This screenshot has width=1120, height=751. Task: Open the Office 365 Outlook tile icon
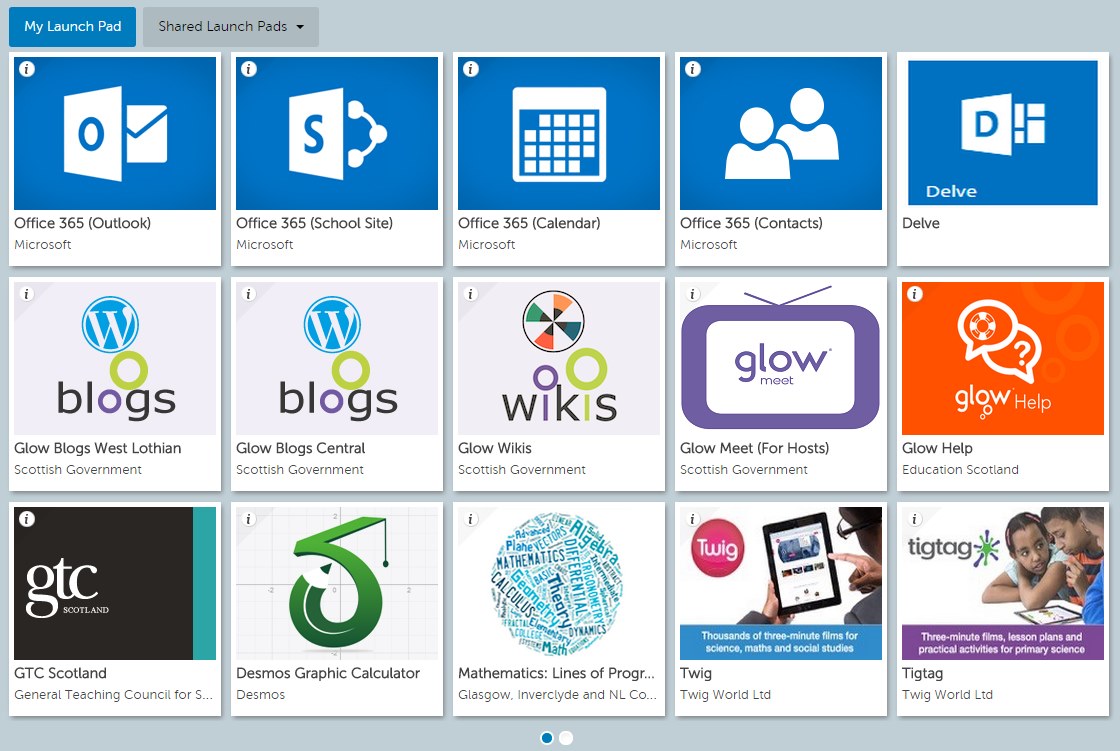(113, 133)
